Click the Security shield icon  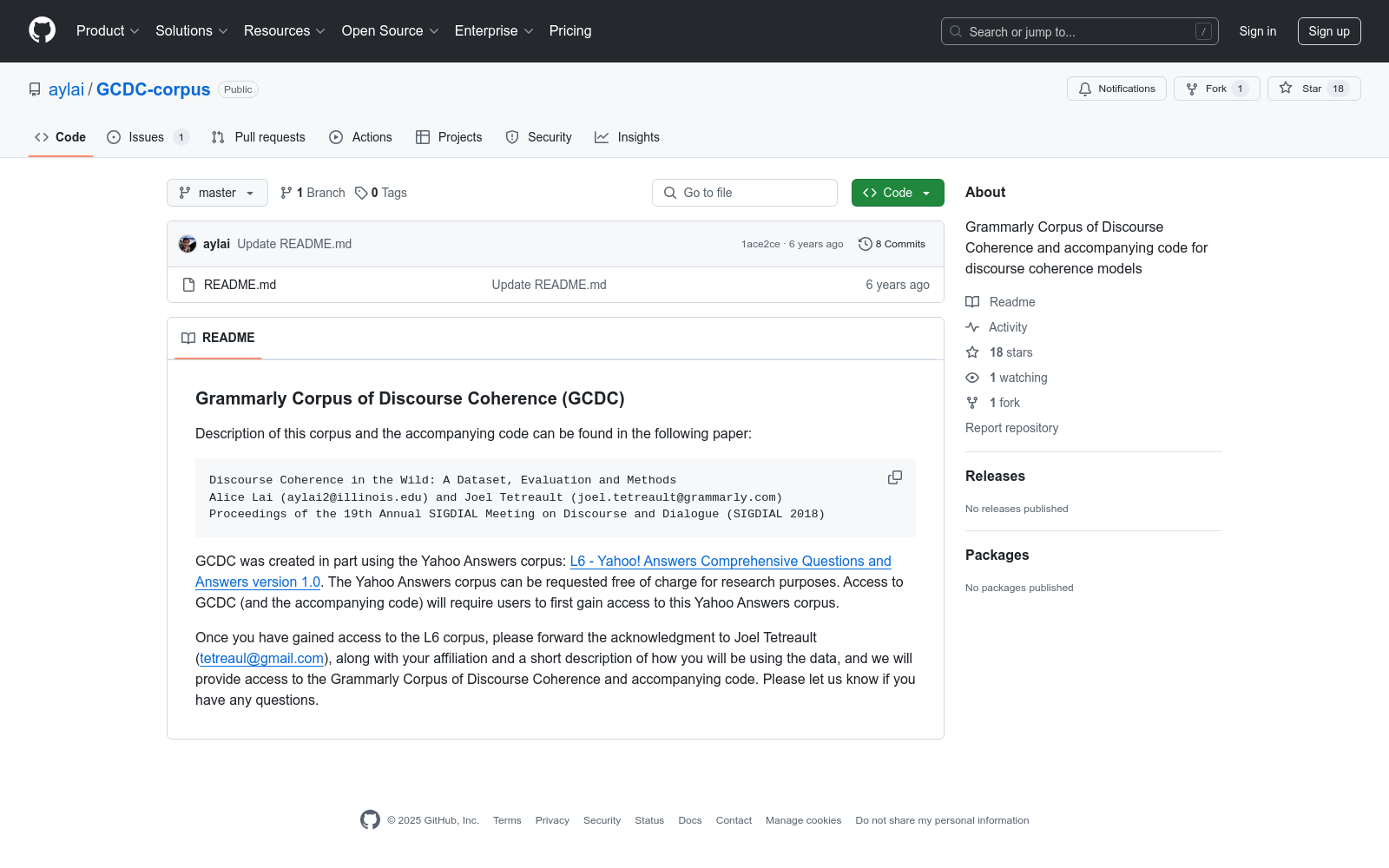512,137
